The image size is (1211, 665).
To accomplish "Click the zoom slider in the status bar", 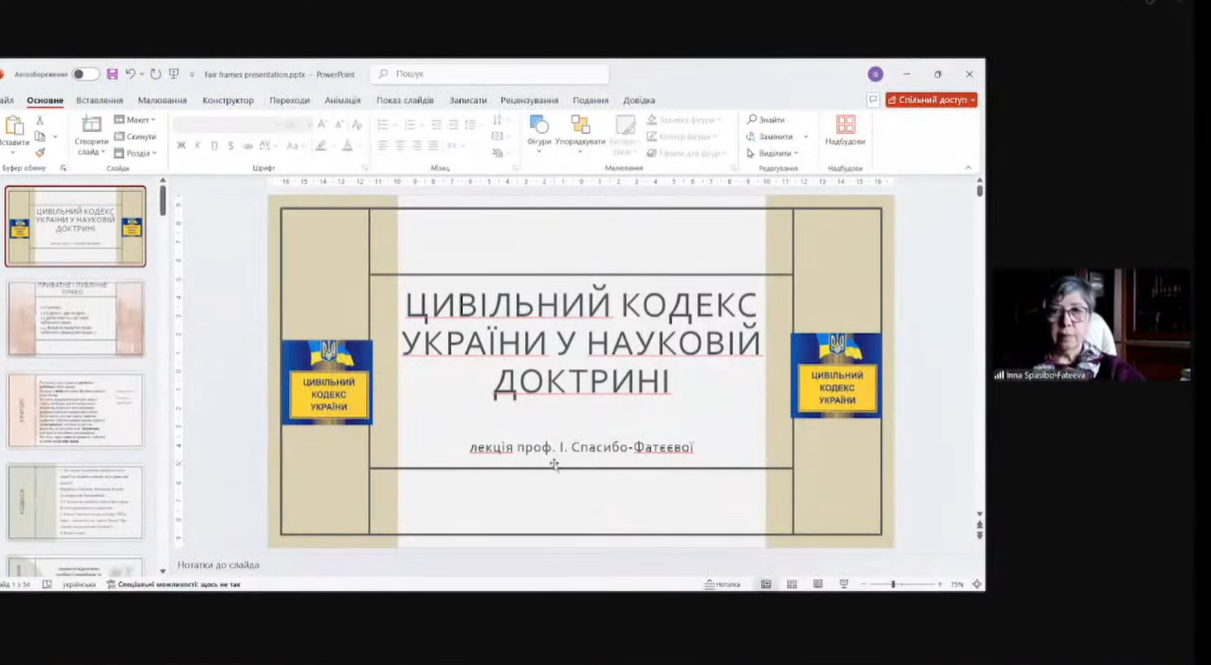I will point(893,584).
